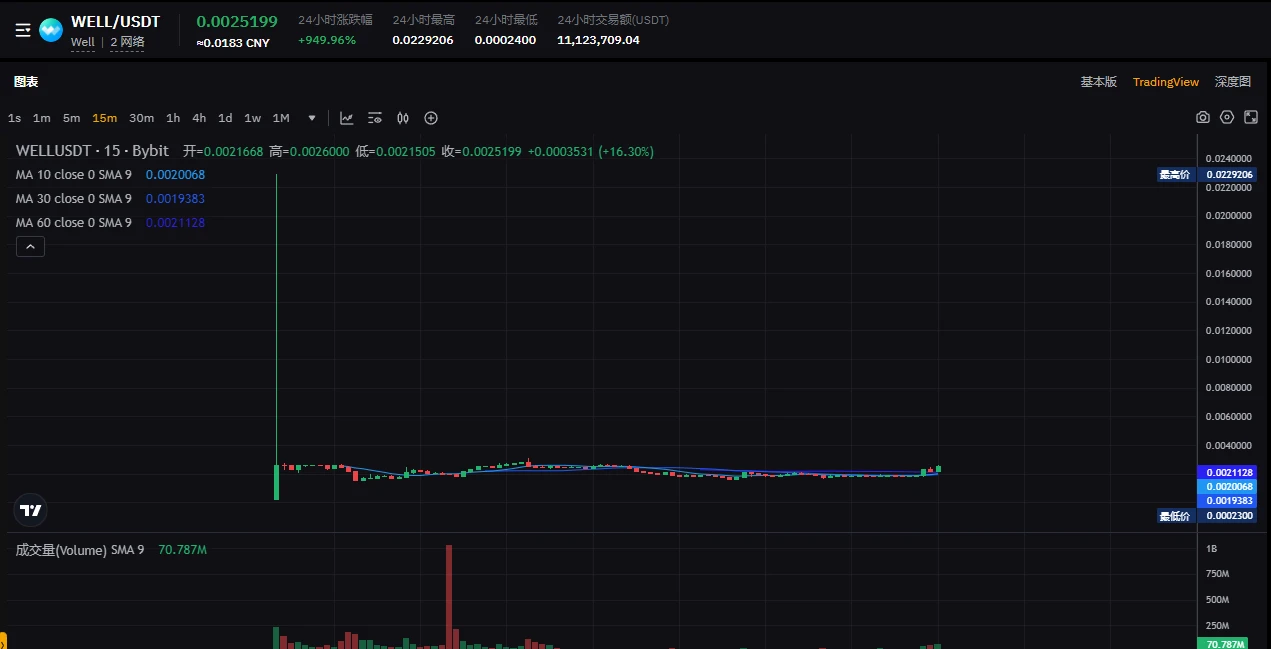1271x649 pixels.
Task: Select the 1m timeframe
Action: (x=41, y=118)
